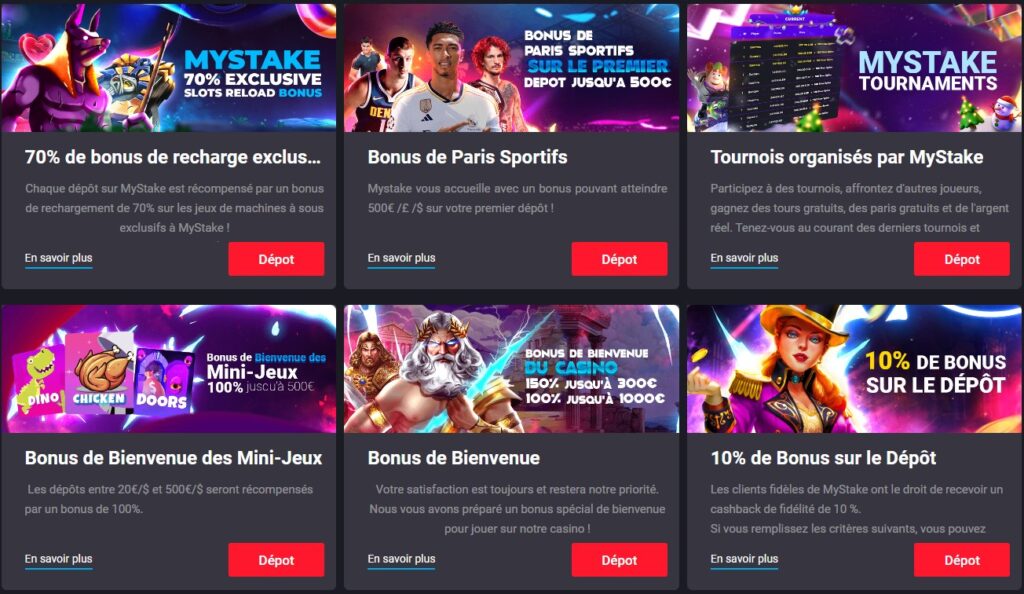The image size is (1024, 594).
Task: Select the Bonus de Bienvenue des Mini-Jeux heading
Action: [x=174, y=458]
